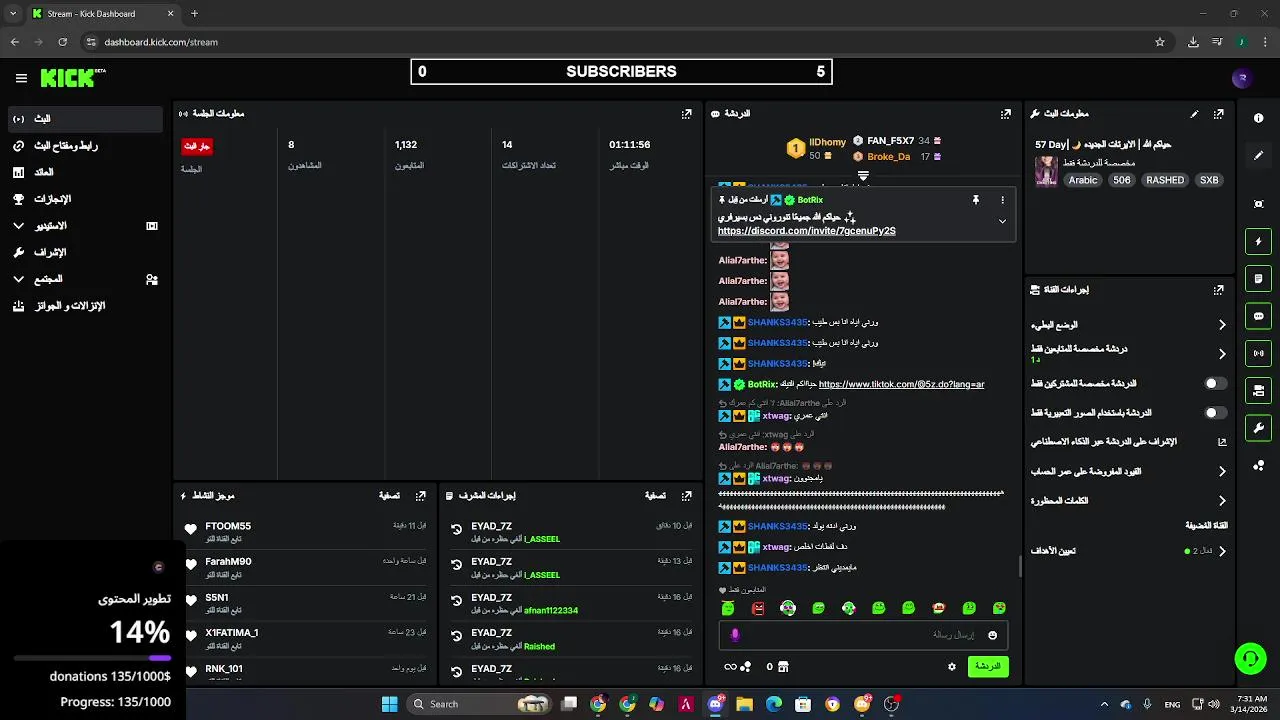Open the AI chat moderation external link
The image size is (1280, 720).
(x=1222, y=441)
